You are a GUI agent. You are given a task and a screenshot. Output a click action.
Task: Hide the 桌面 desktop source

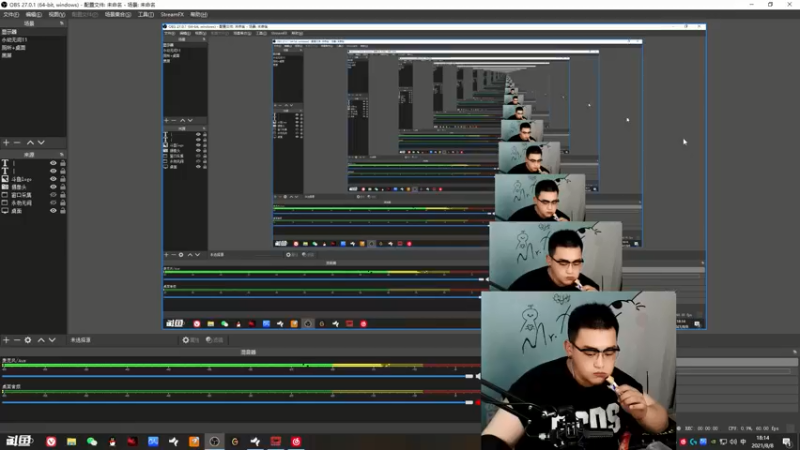tap(53, 211)
